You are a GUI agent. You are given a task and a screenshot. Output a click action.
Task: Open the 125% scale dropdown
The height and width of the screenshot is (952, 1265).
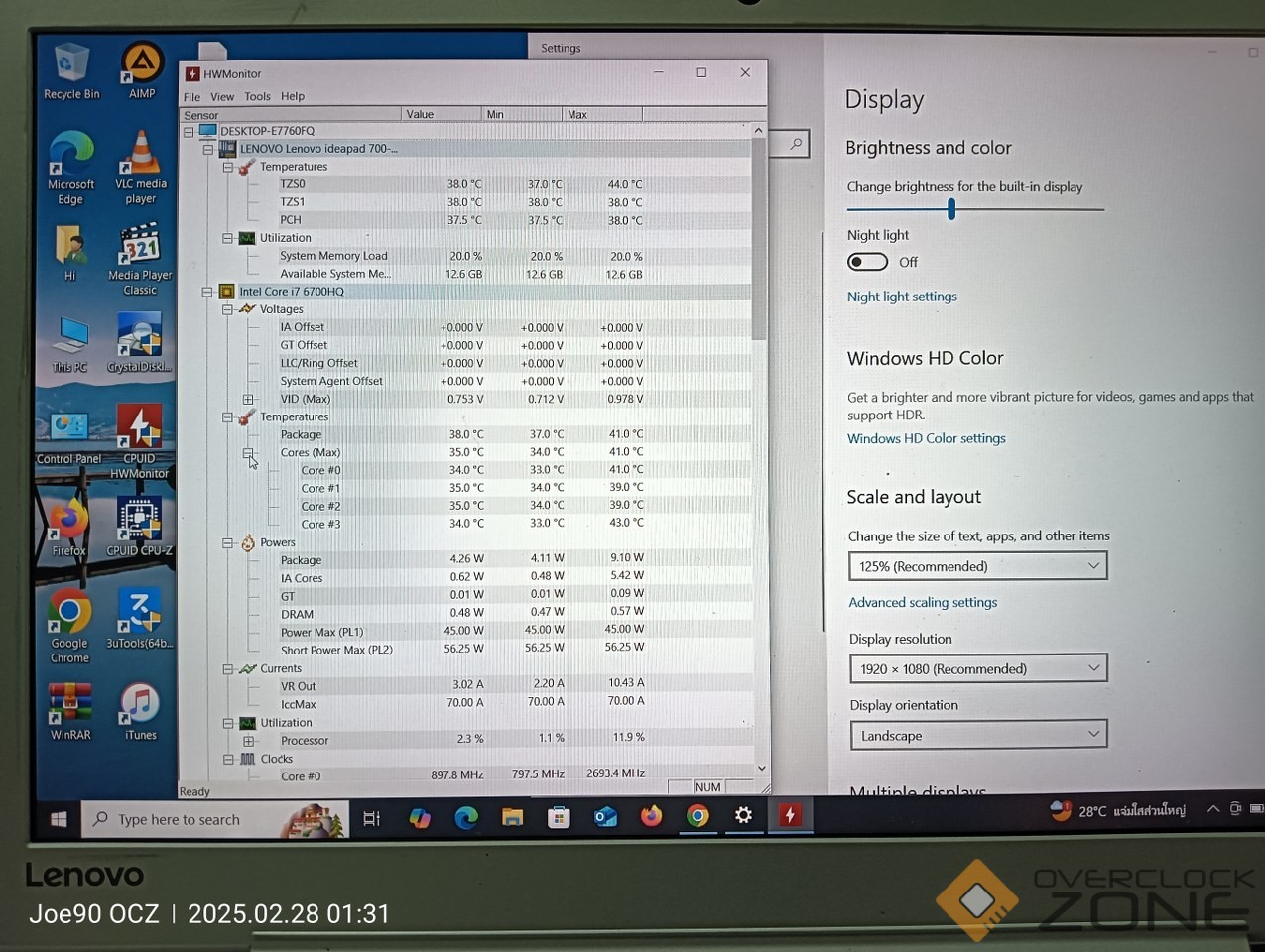[977, 566]
